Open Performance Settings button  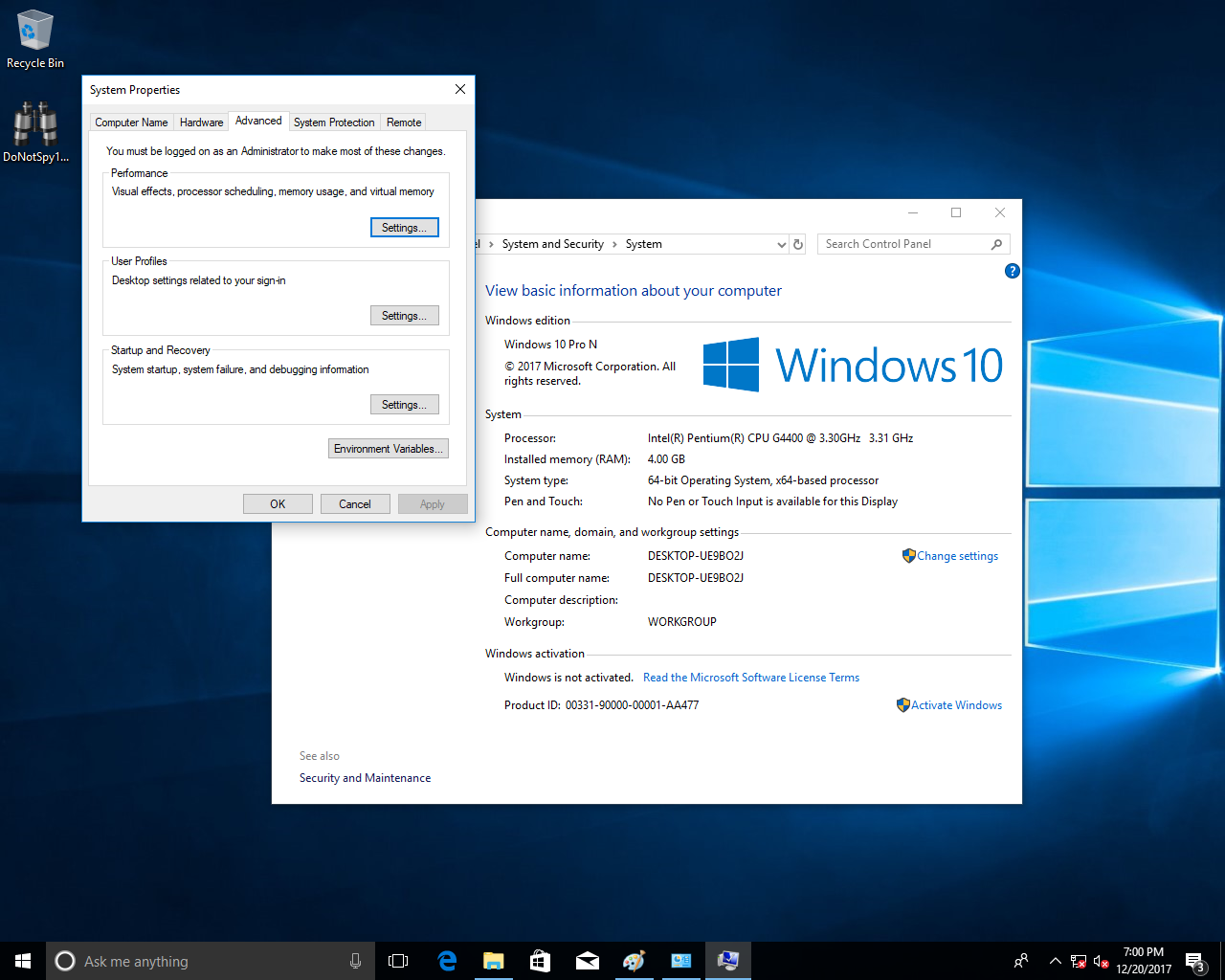point(404,228)
